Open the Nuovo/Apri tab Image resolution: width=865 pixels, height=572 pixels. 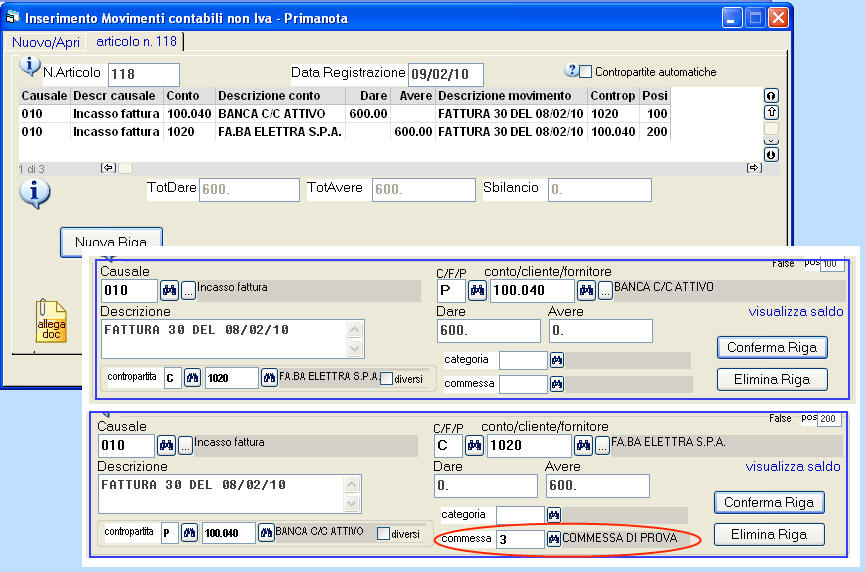pos(46,42)
